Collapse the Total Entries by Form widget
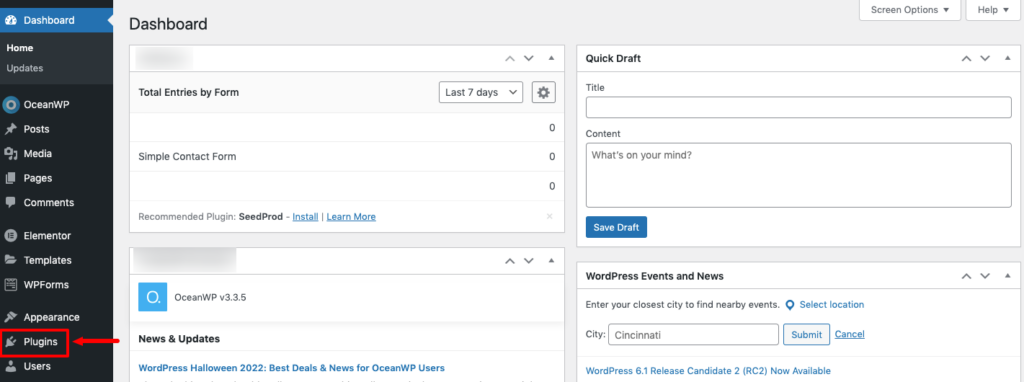Screen dimensions: 1024x382 coord(551,58)
